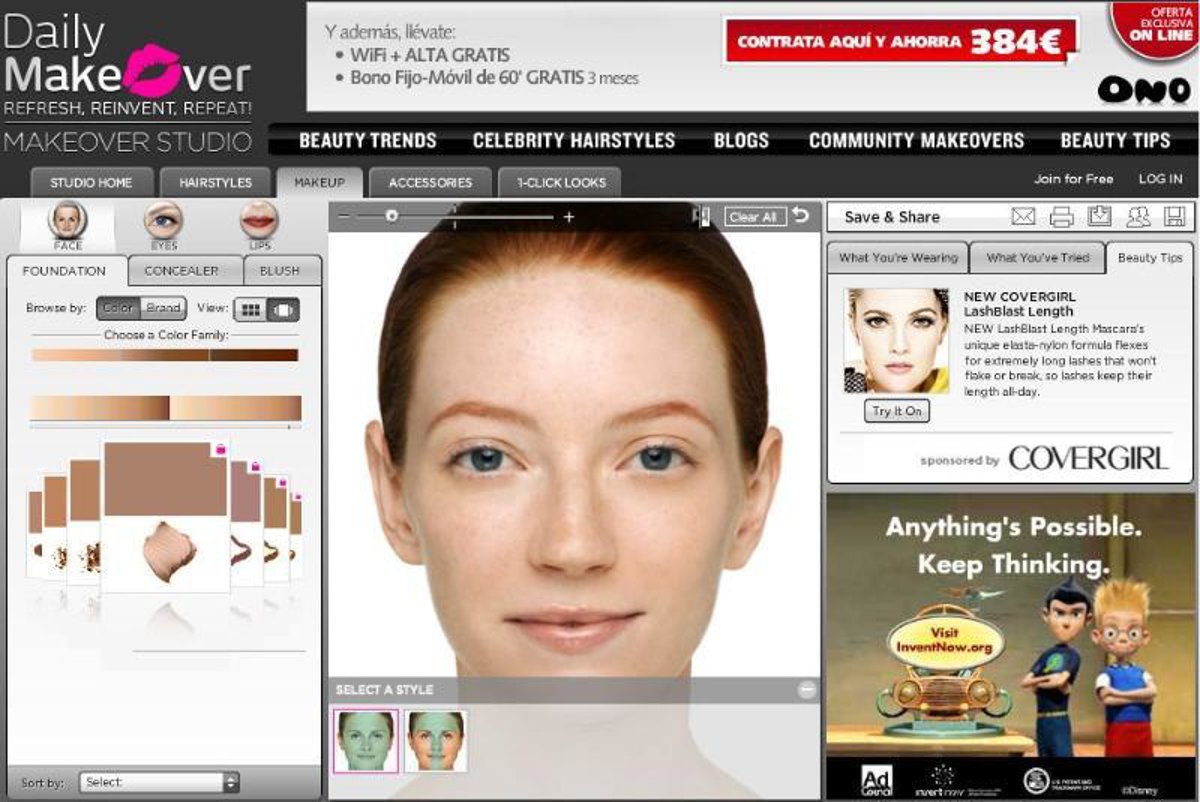Switch Browse by to Brand
1200x802 pixels.
click(x=164, y=309)
